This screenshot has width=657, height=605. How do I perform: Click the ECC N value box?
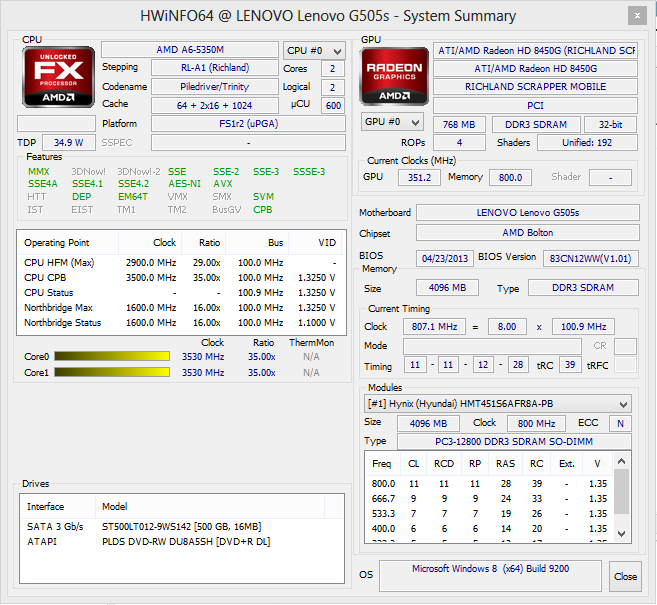621,423
